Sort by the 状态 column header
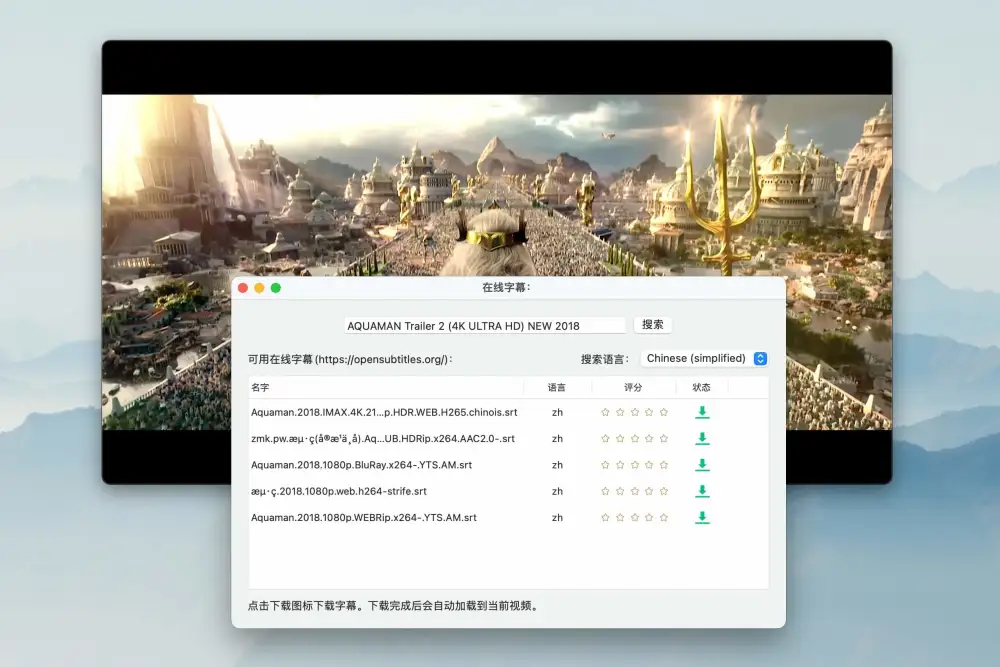This screenshot has width=1000, height=667. point(702,387)
